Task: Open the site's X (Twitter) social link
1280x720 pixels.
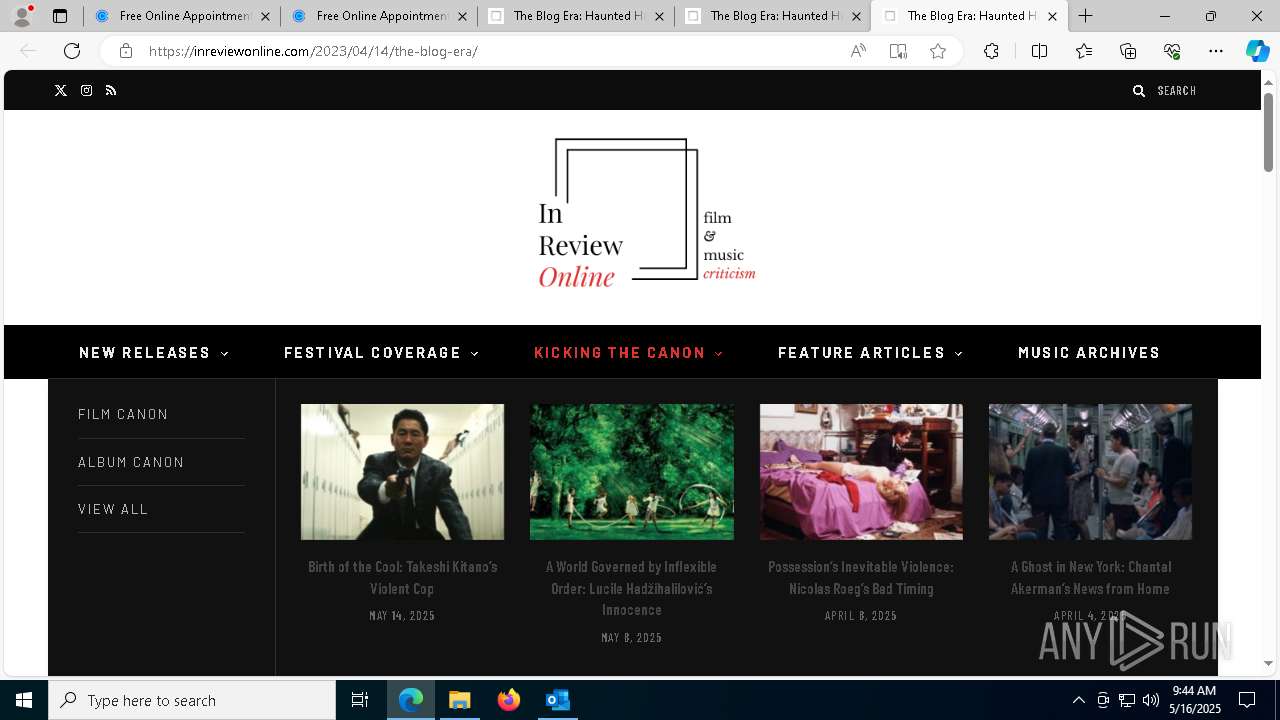Action: point(61,91)
